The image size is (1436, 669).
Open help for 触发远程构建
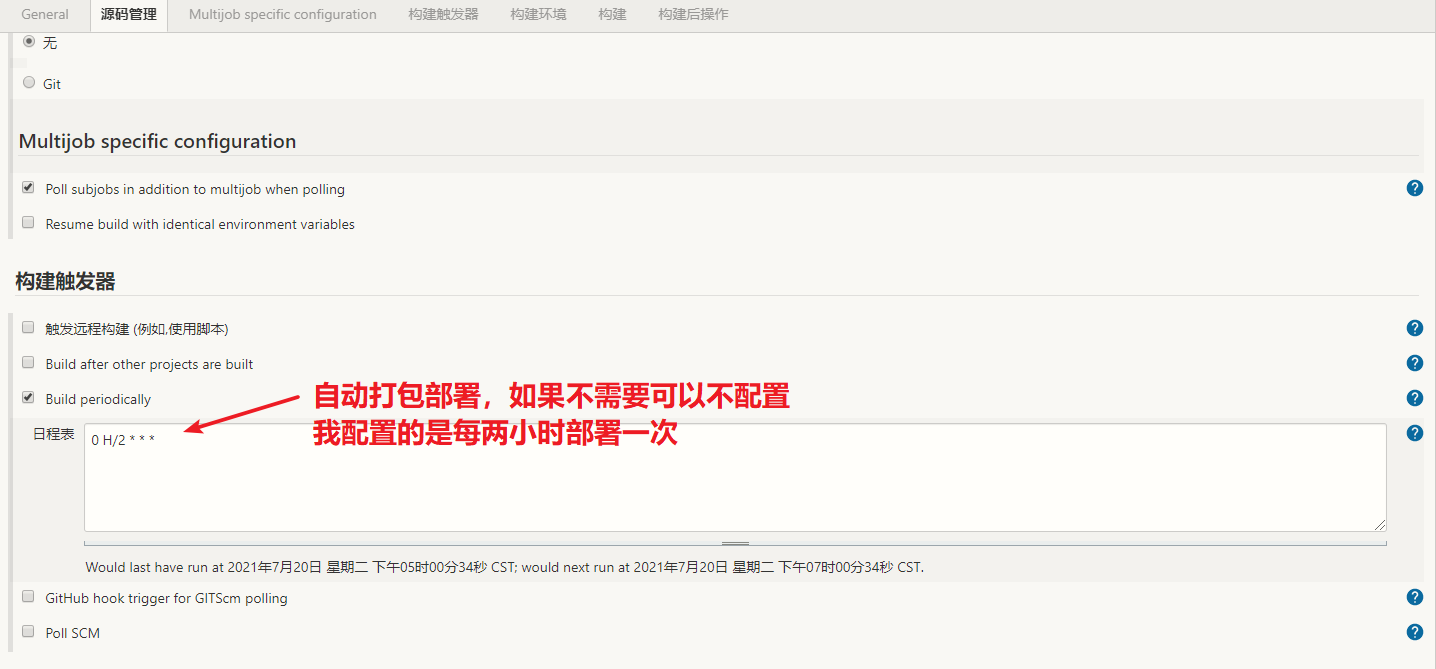click(1414, 327)
